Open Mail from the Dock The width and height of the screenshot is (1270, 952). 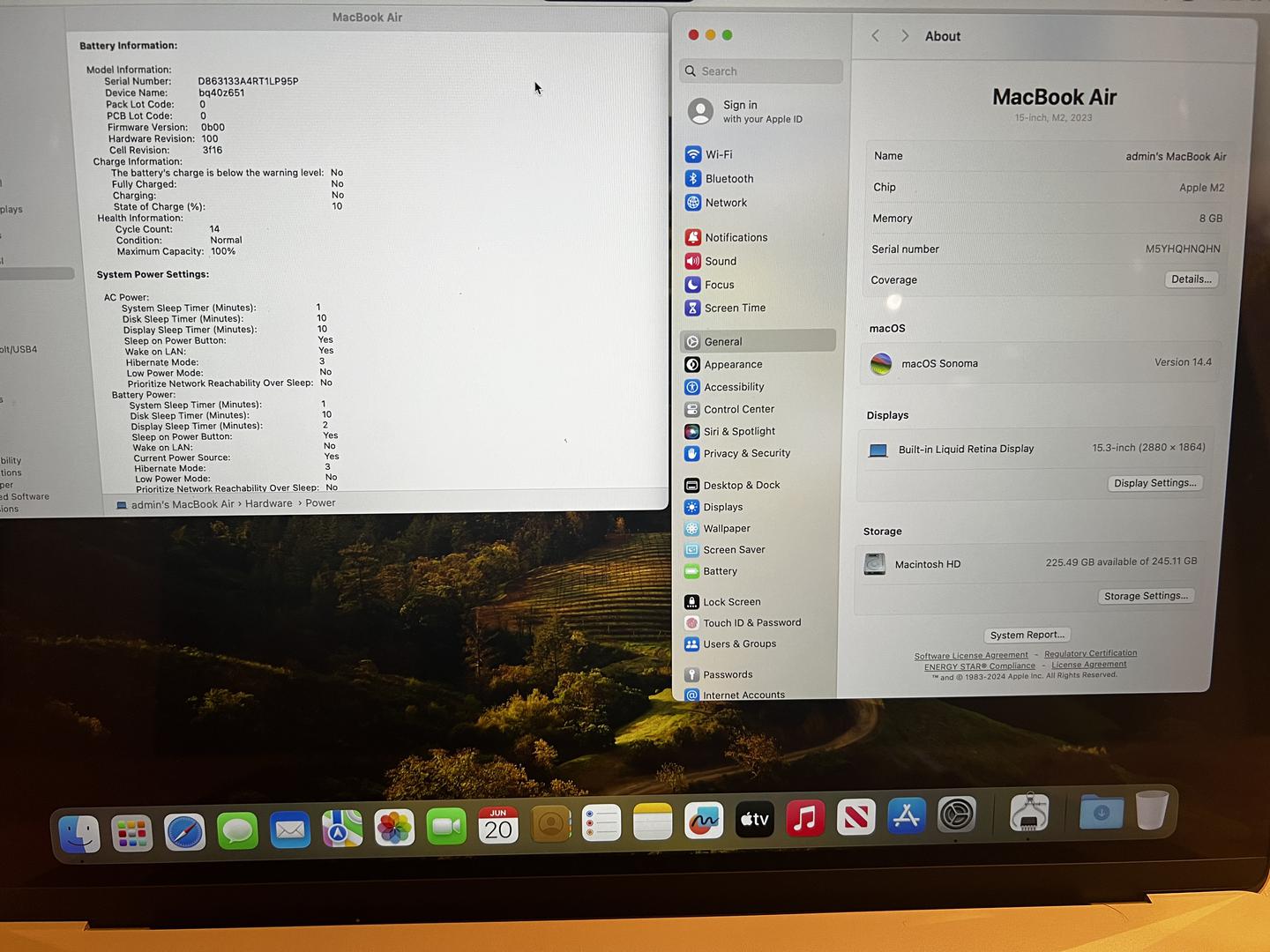coord(290,829)
